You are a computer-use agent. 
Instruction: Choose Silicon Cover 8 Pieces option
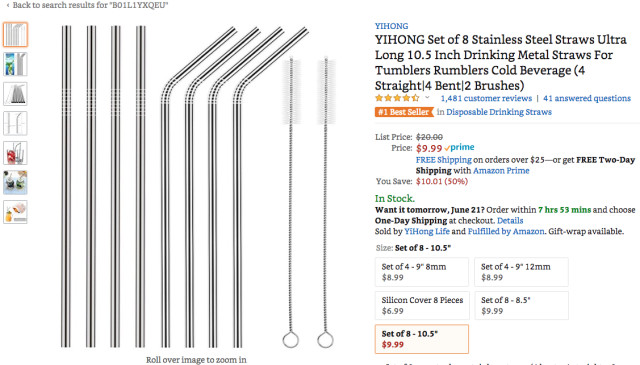tap(422, 305)
